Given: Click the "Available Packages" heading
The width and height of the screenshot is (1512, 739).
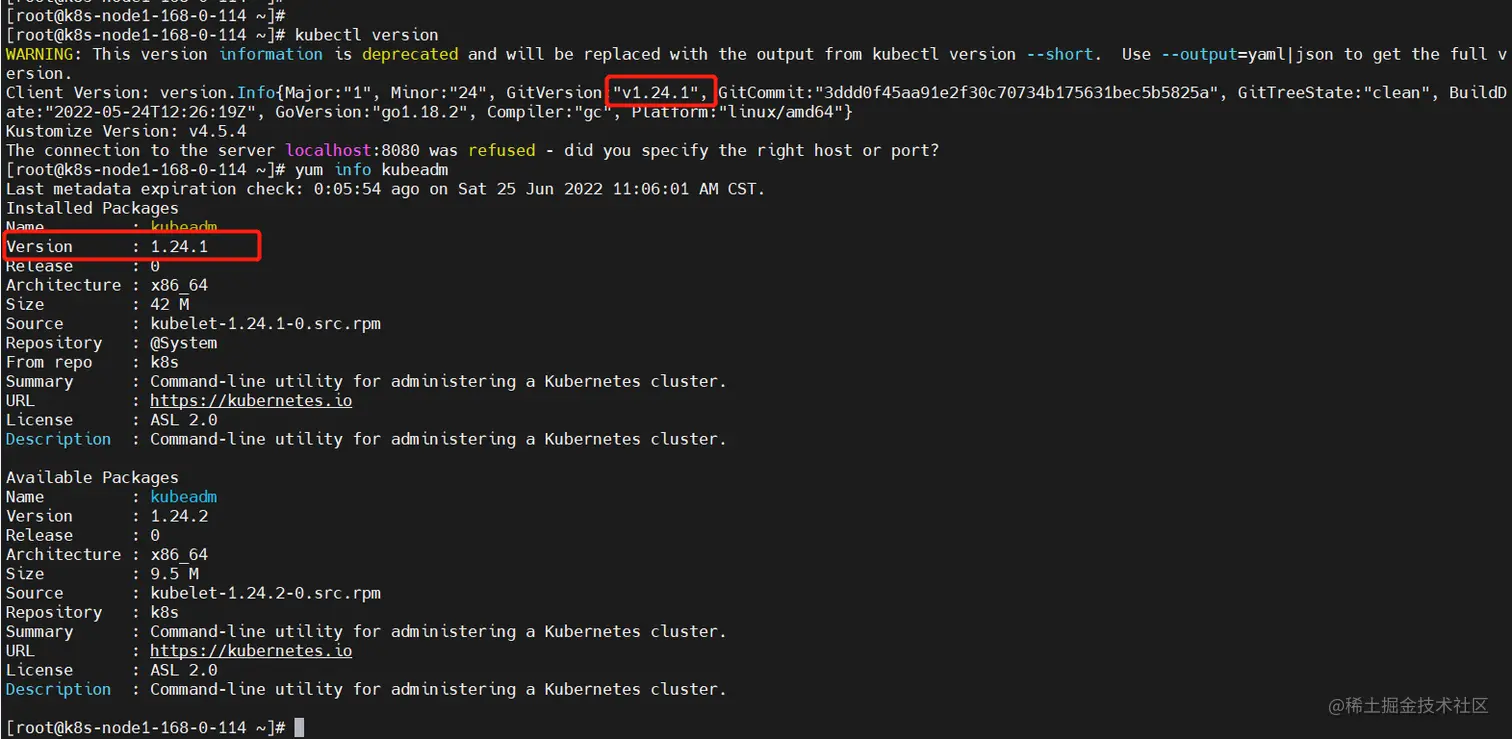Looking at the screenshot, I should [92, 477].
